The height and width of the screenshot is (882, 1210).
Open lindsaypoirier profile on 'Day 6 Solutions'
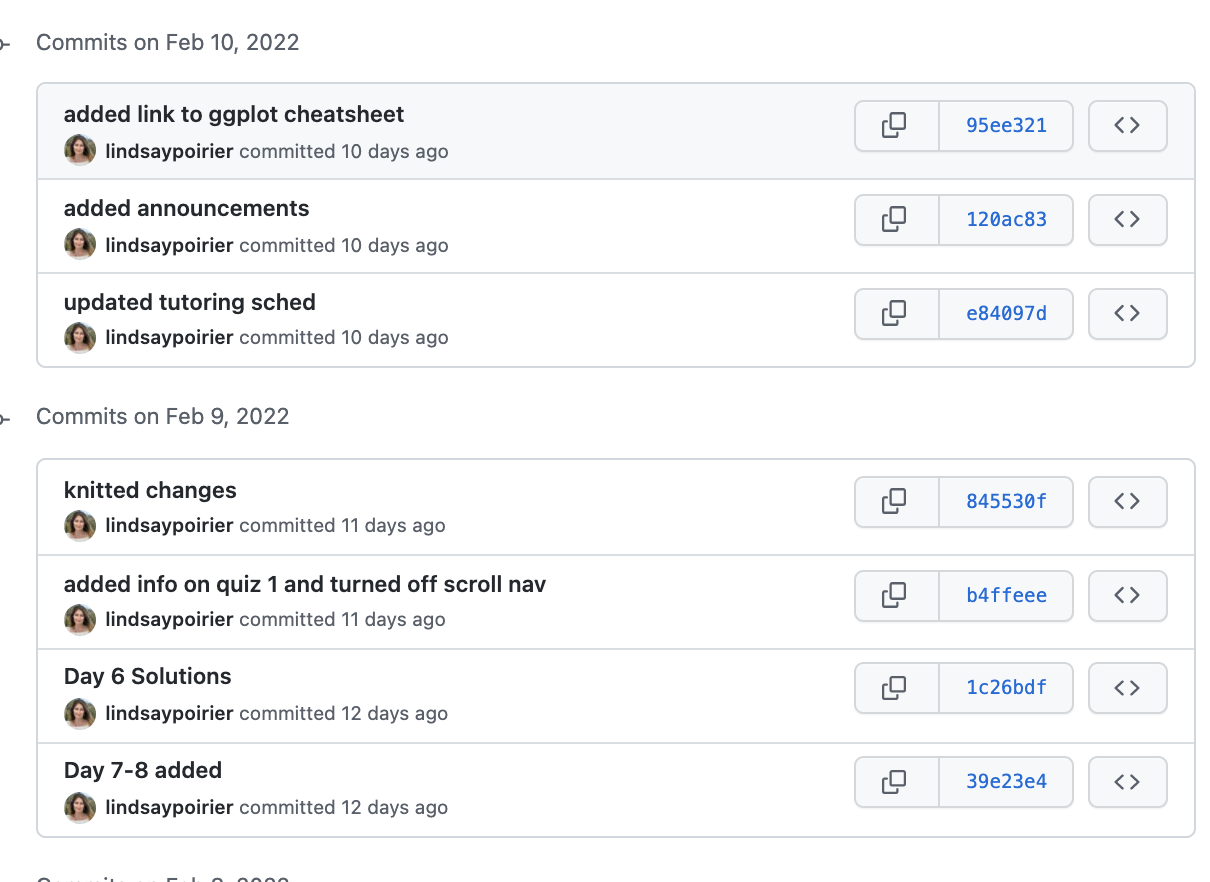(169, 714)
